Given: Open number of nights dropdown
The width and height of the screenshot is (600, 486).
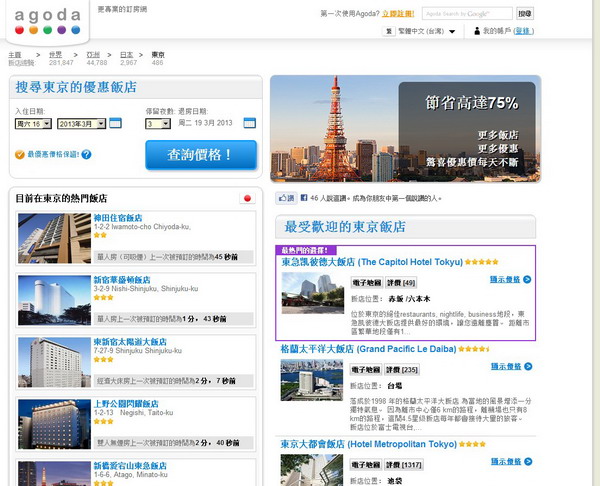Looking at the screenshot, I should click(158, 124).
